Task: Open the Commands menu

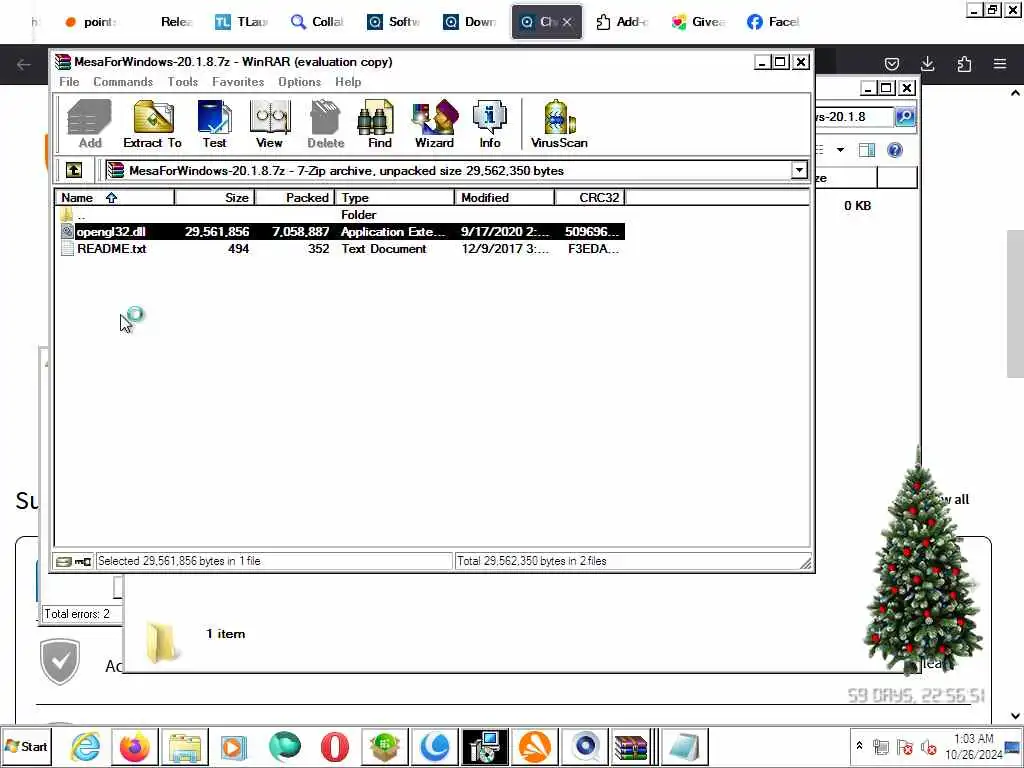Action: point(123,82)
